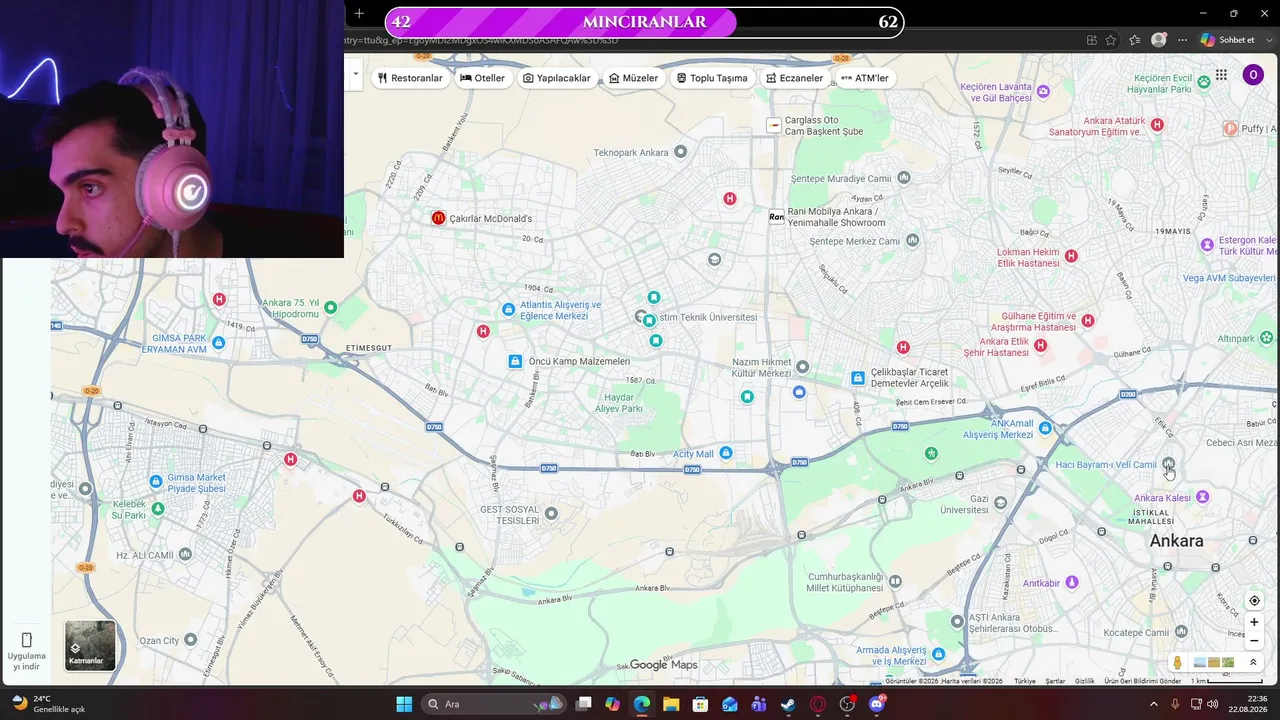Click the Çakırlar McDonald's map pin
The width and height of the screenshot is (1280, 720).
click(438, 218)
